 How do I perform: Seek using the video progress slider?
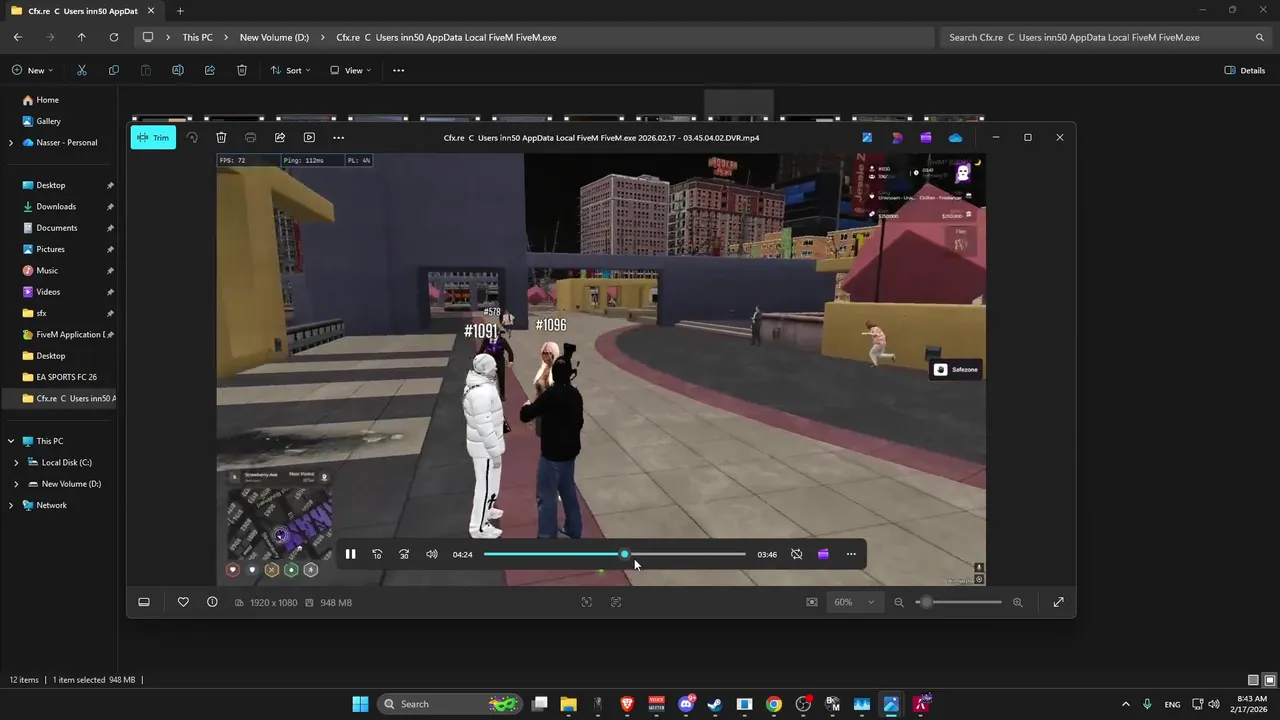(615, 554)
